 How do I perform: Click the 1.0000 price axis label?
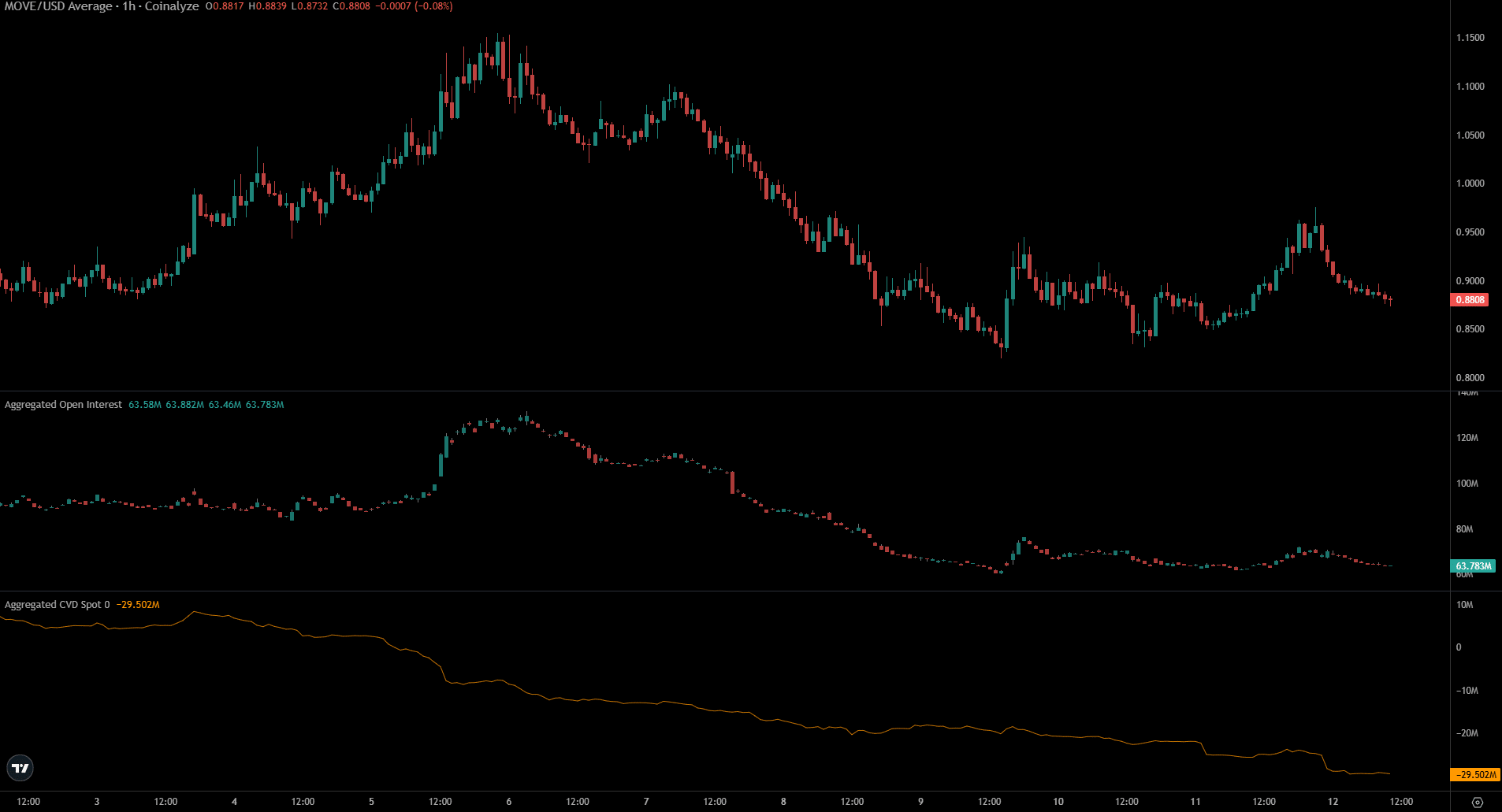tap(1470, 184)
